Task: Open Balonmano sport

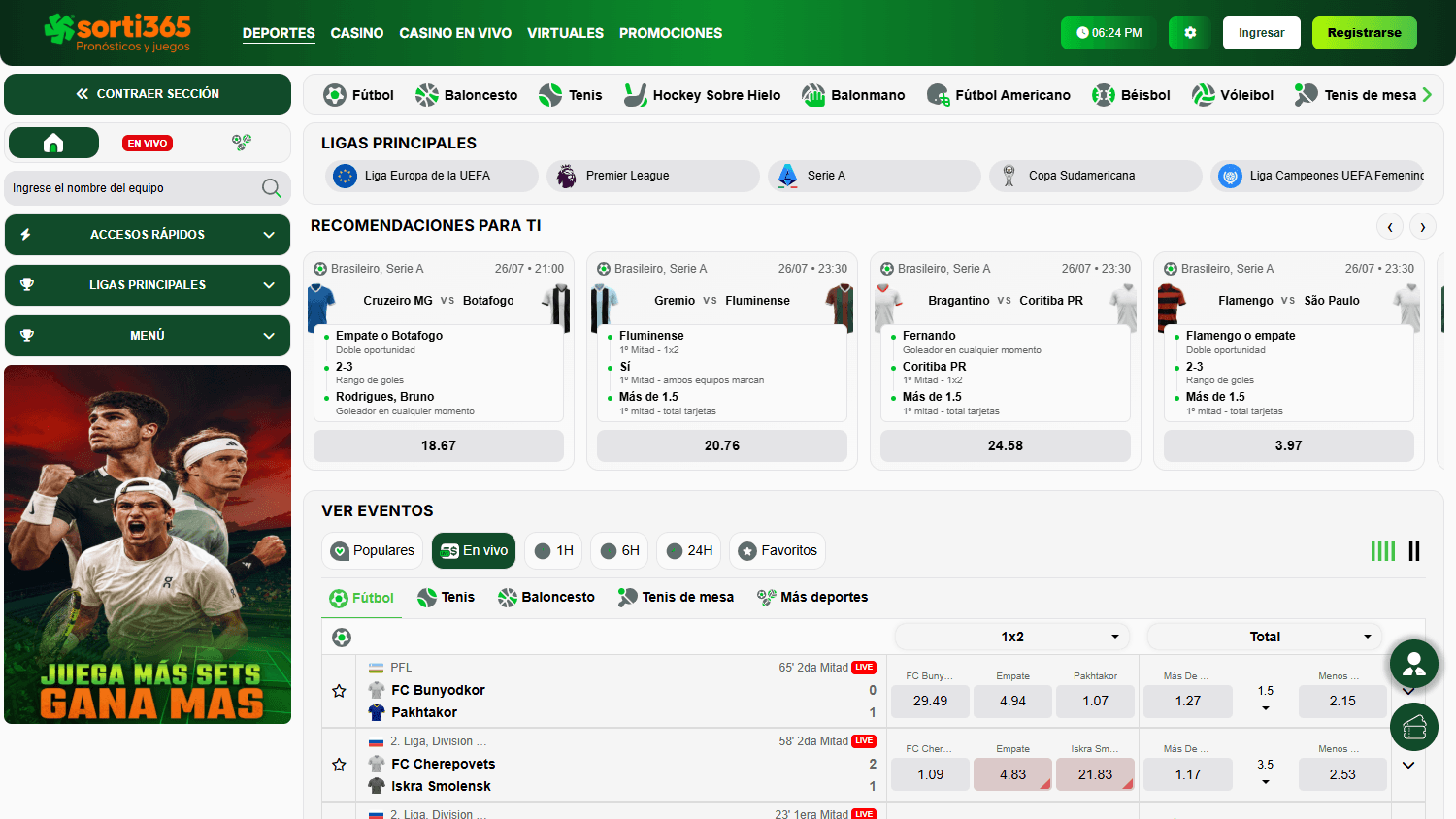Action: coord(853,95)
